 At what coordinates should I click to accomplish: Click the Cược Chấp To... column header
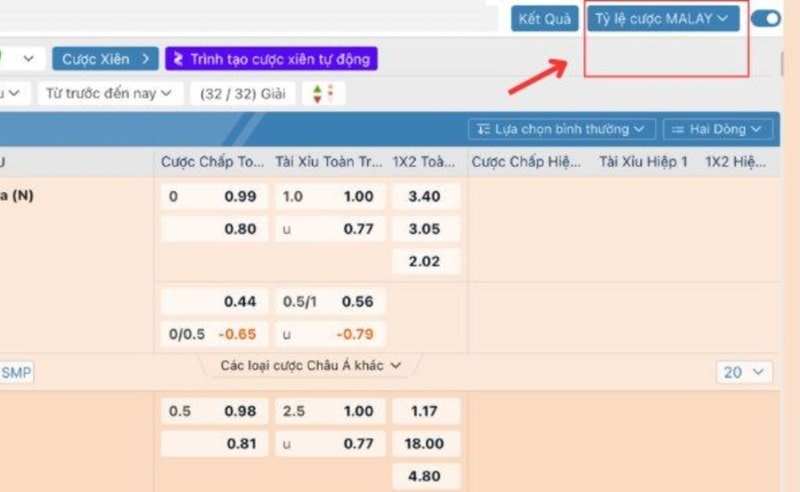click(x=212, y=162)
